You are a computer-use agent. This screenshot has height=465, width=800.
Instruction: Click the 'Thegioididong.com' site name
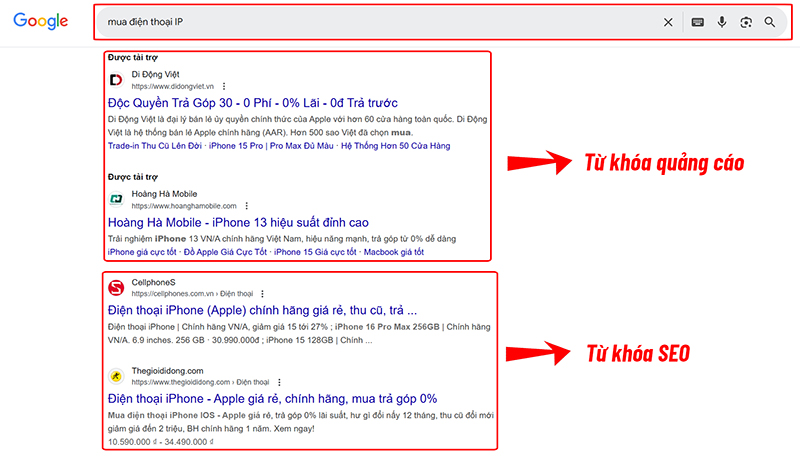[167, 371]
